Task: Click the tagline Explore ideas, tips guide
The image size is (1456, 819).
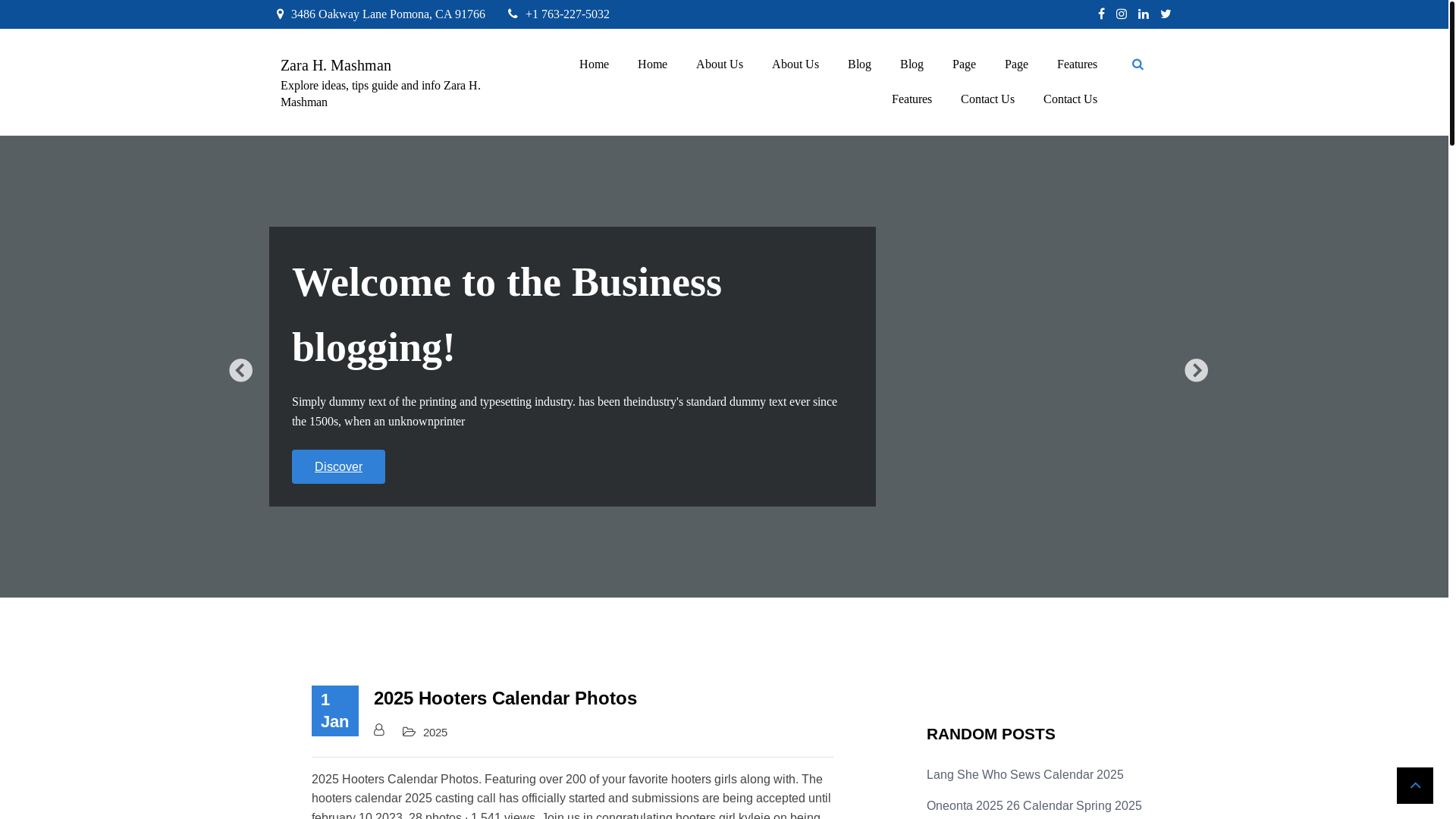Action: (381, 94)
